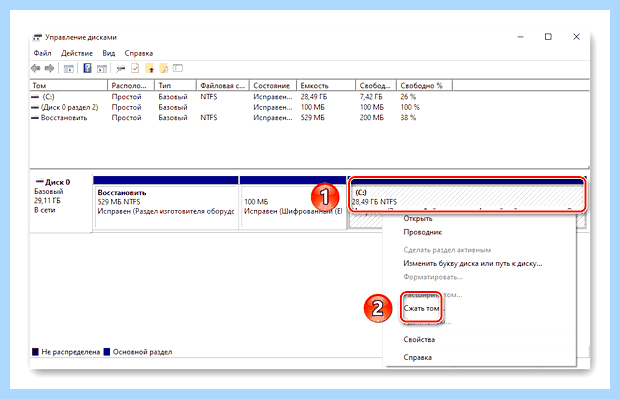Click the toolbar icon right of the action pane icon
This screenshot has width=620, height=399.
tap(120, 69)
